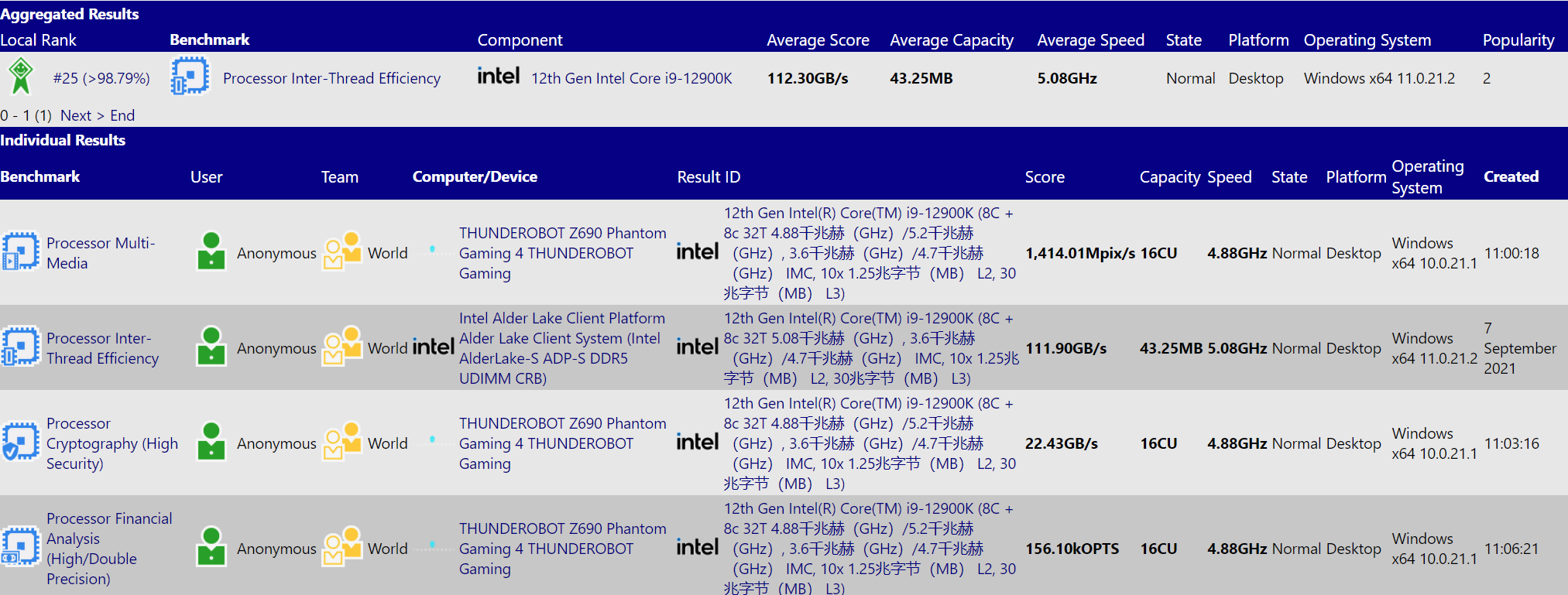Image resolution: width=1568 pixels, height=595 pixels.
Task: Click the Anonymous user avatar in Multi-Media row
Action: click(x=211, y=251)
